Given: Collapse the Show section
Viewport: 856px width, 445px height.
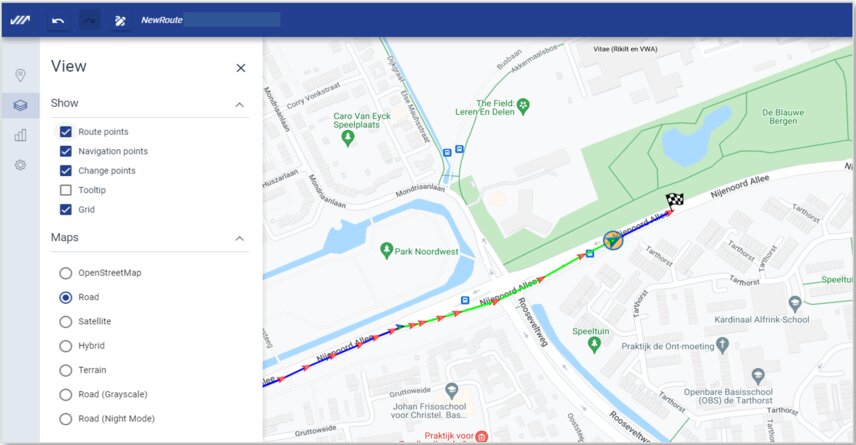Looking at the screenshot, I should 240,104.
